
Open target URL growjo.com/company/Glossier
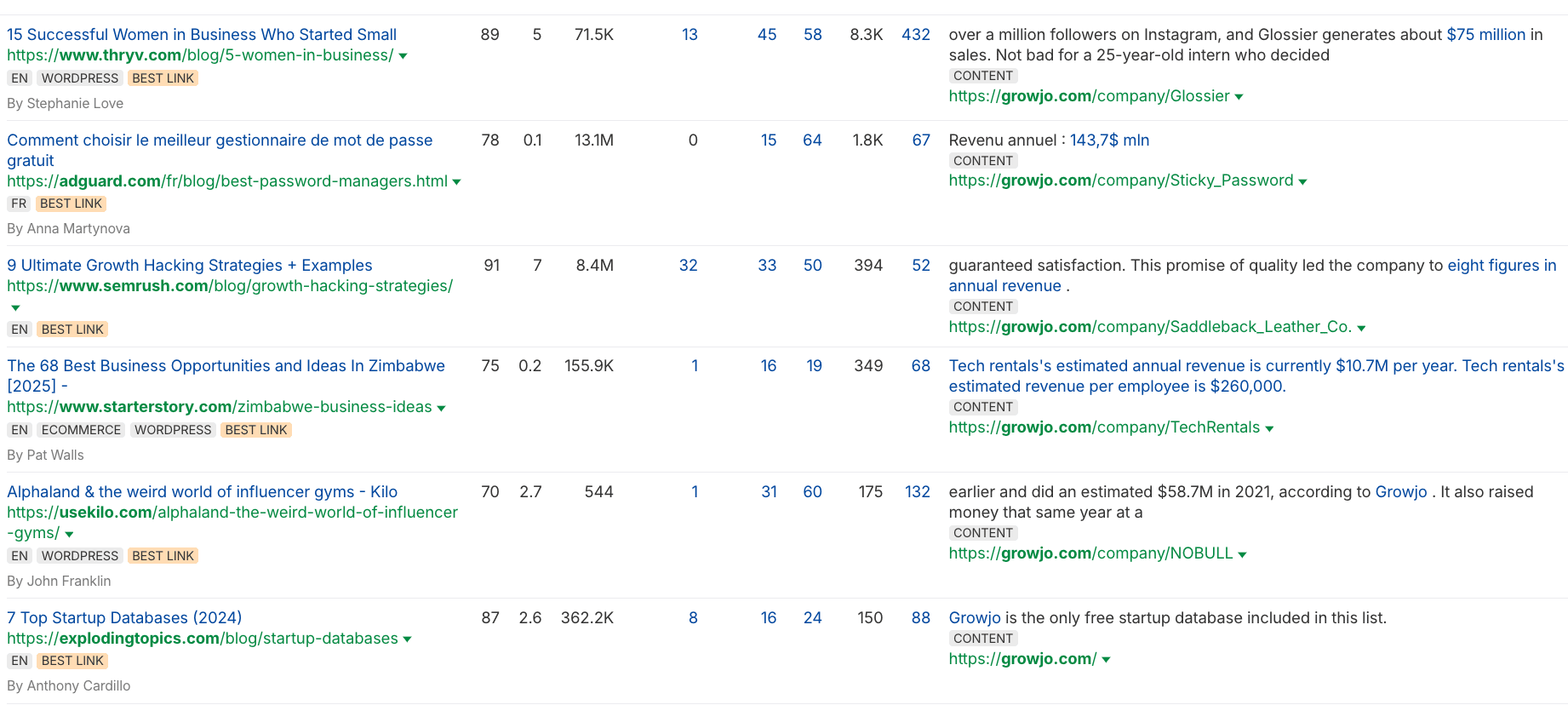[x=1089, y=96]
